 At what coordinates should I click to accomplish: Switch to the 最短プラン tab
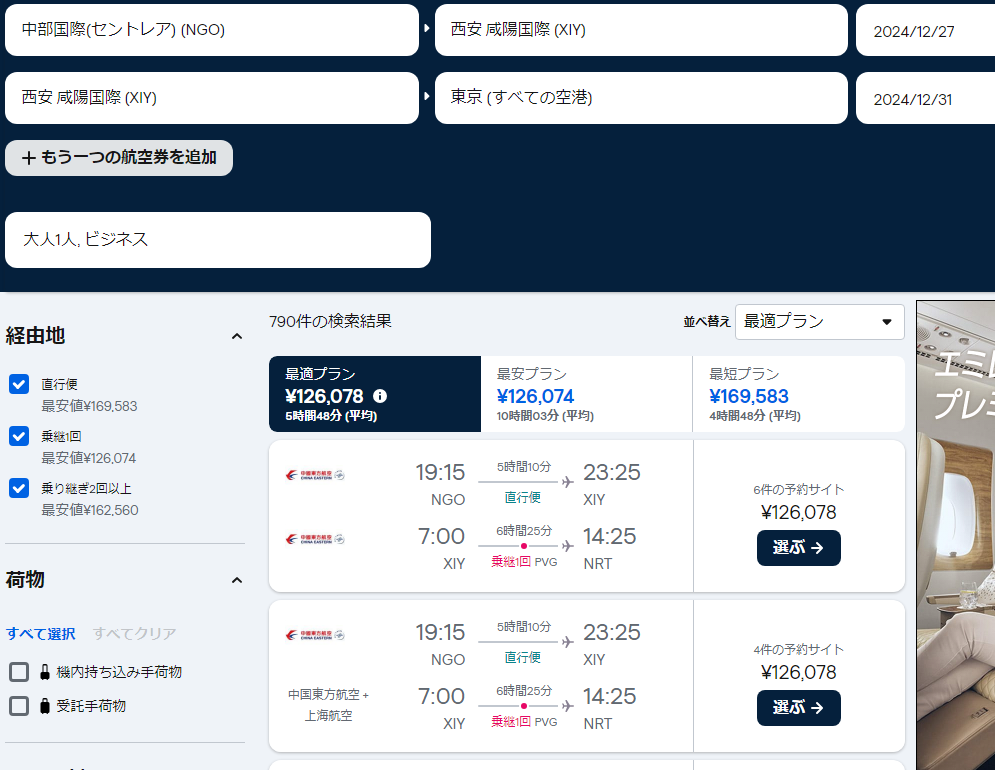[x=798, y=394]
